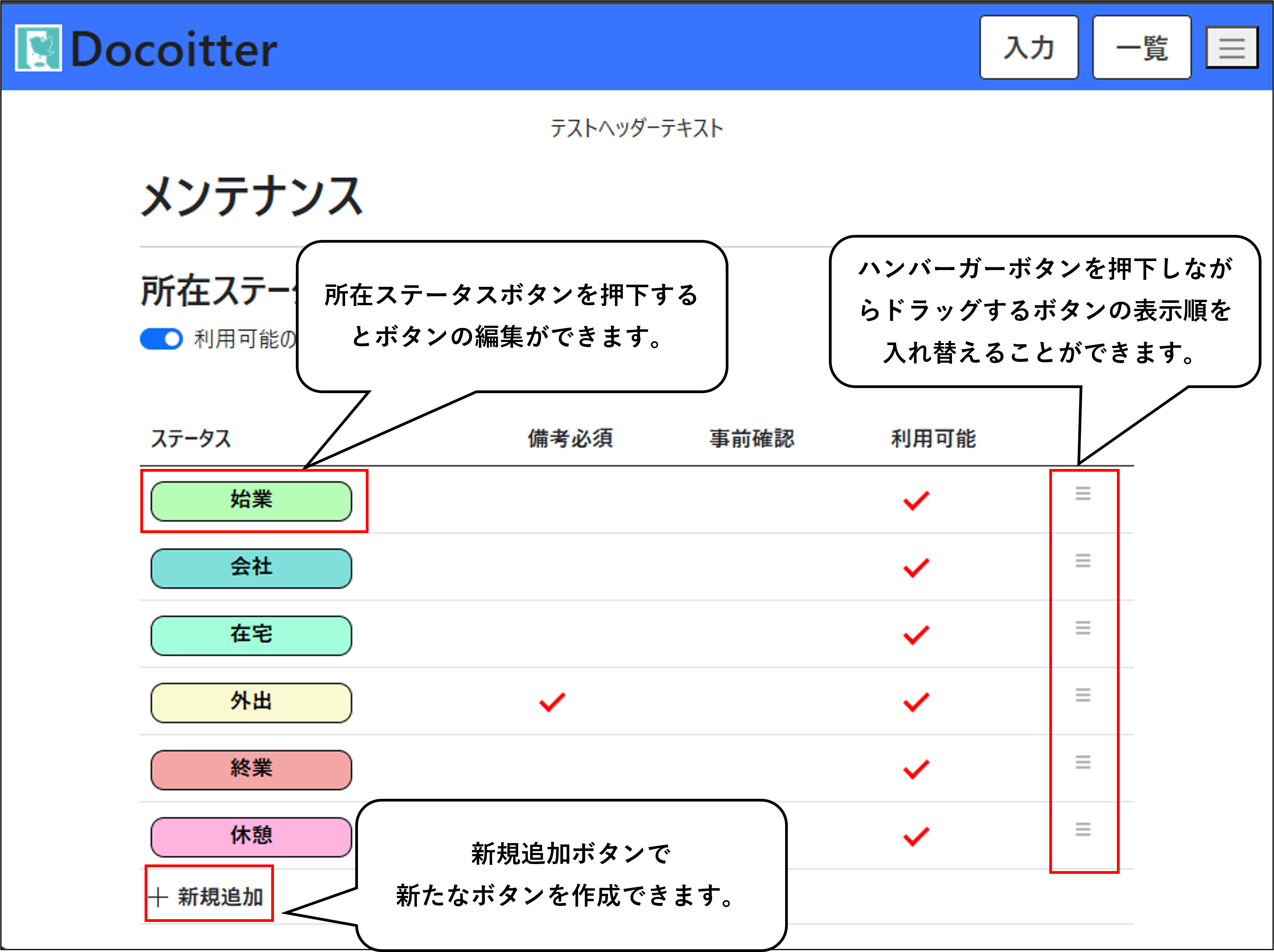Click 備考必須 checkmark in 外出 row
This screenshot has width=1274, height=952.
pos(552,702)
